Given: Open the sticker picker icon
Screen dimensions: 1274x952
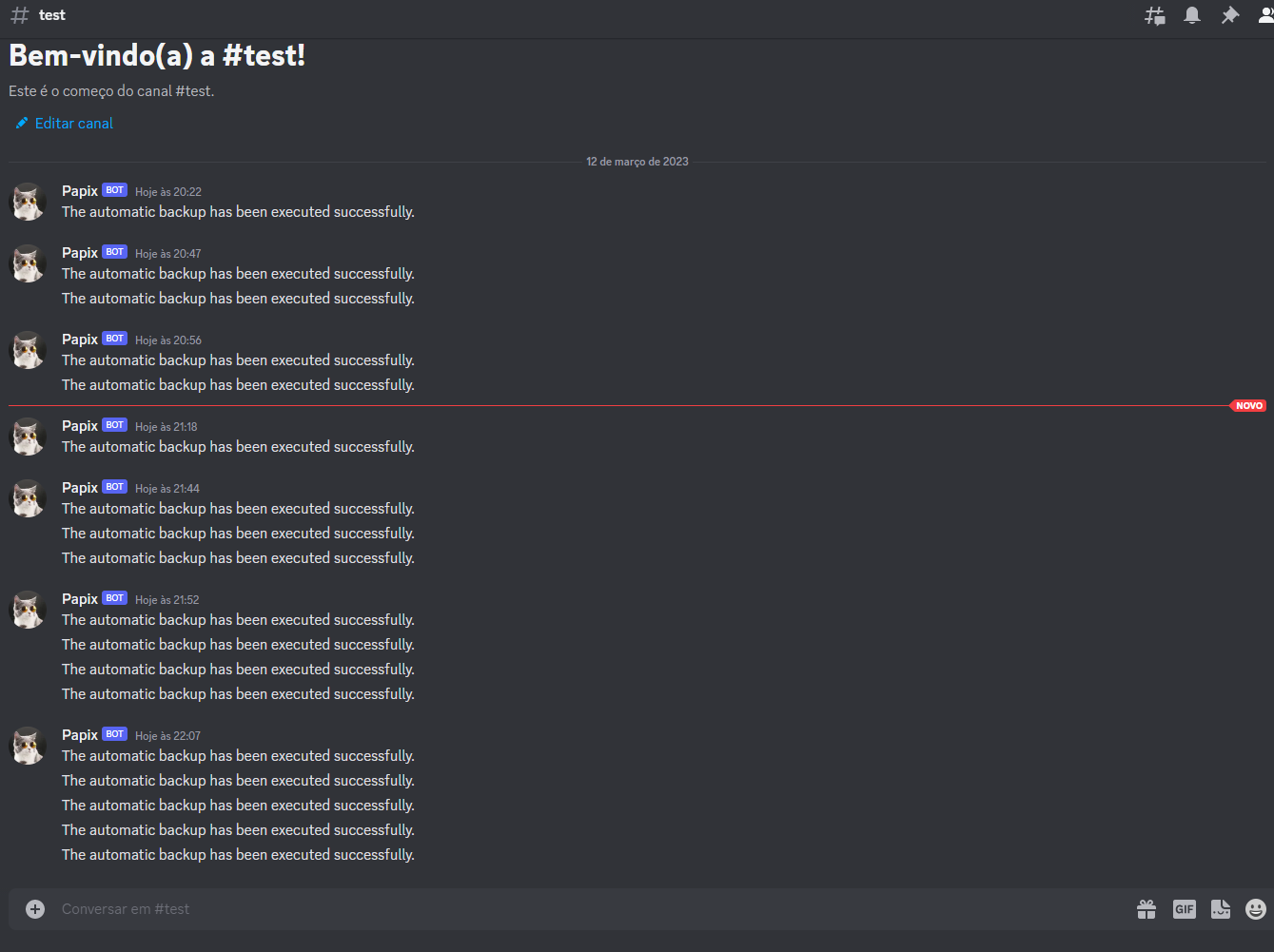Looking at the screenshot, I should click(x=1221, y=909).
